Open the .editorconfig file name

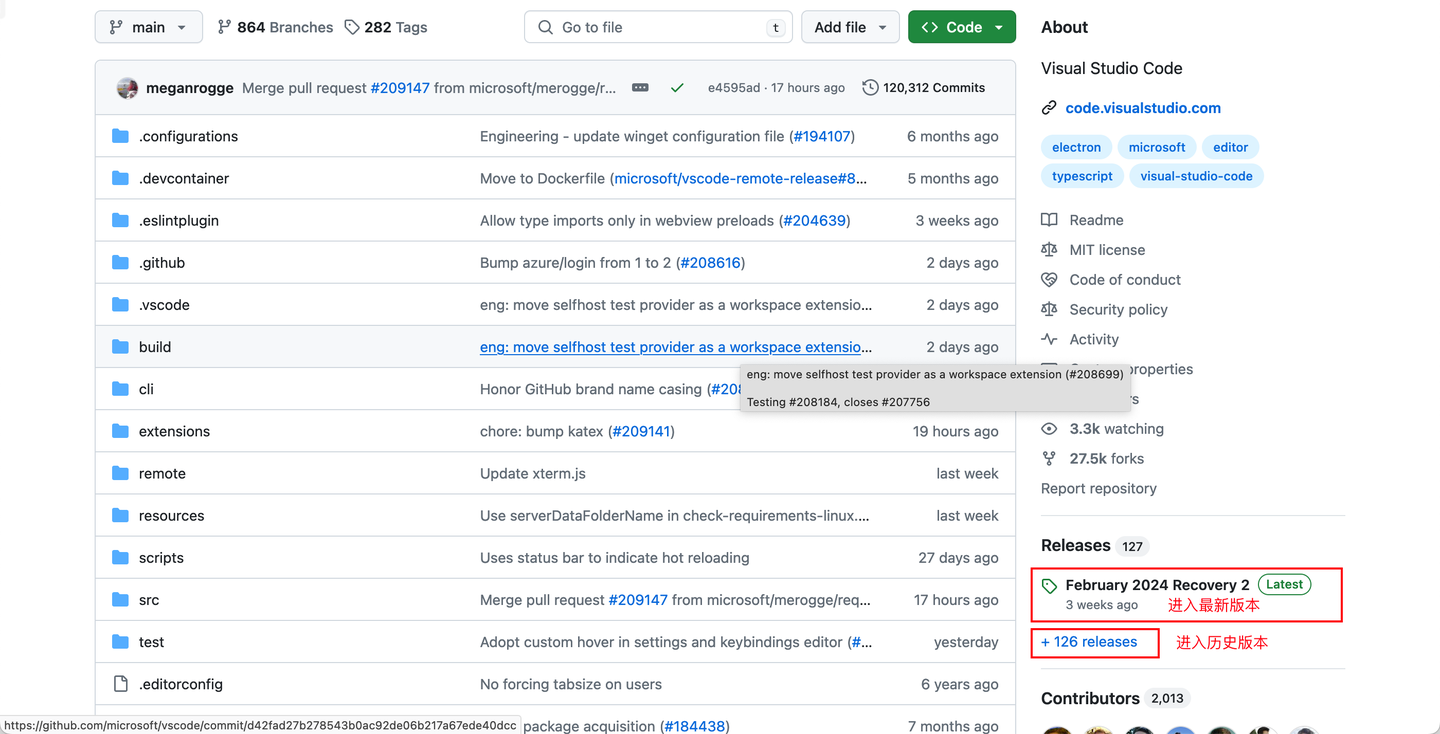pyautogui.click(x=181, y=684)
